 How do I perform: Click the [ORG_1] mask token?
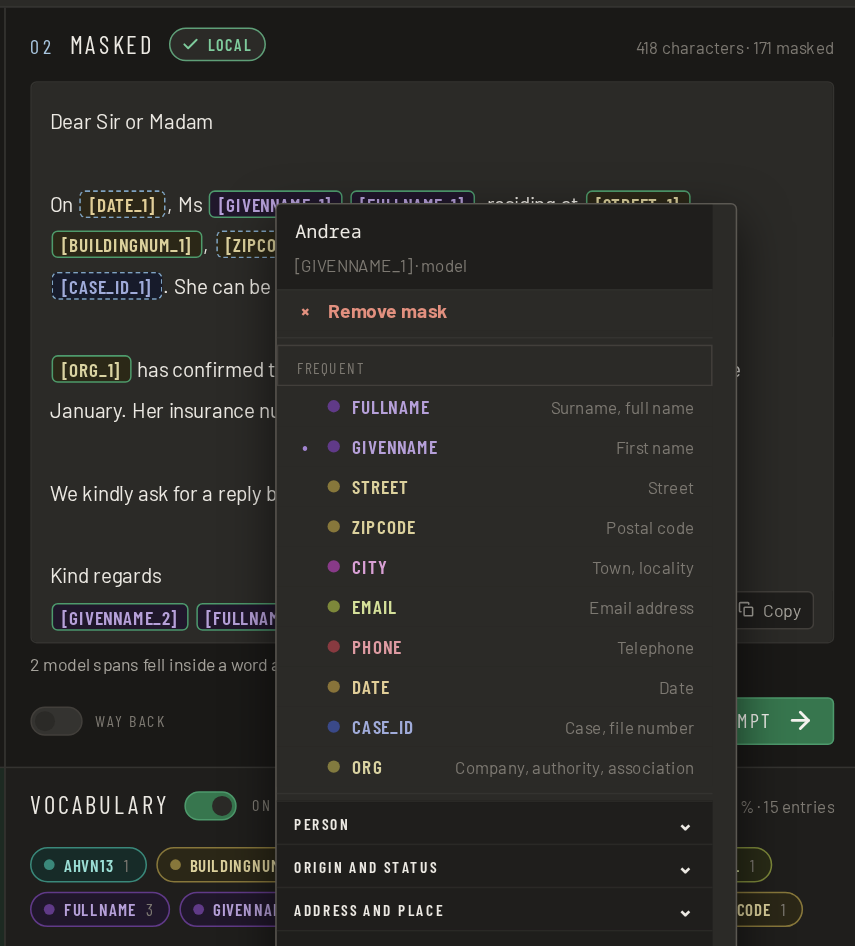tap(91, 369)
